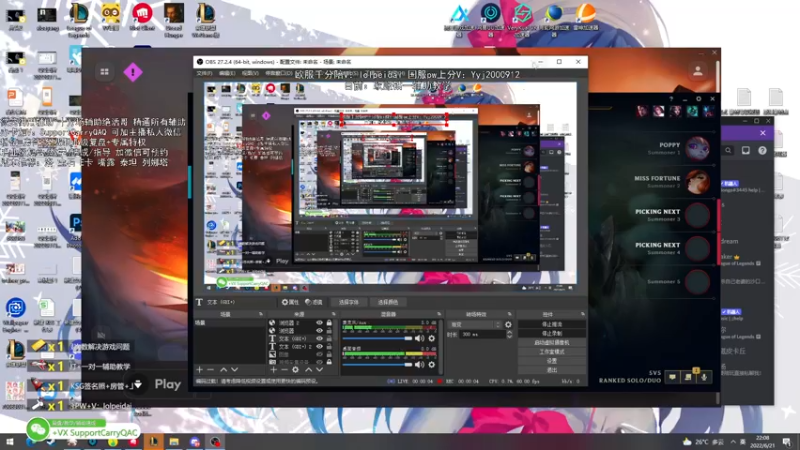Click 选择颜色 select color button
The width and height of the screenshot is (800, 450).
coord(388,302)
